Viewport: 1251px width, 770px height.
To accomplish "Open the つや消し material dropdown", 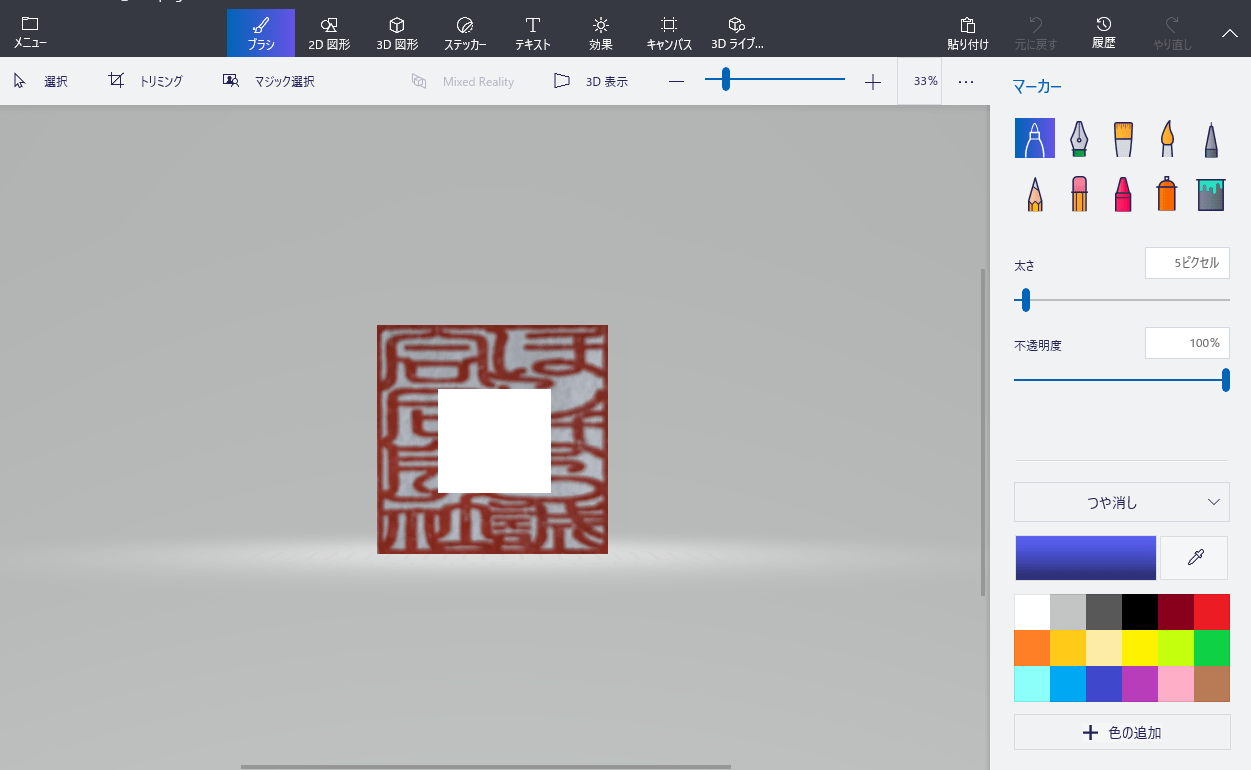I will (1122, 502).
